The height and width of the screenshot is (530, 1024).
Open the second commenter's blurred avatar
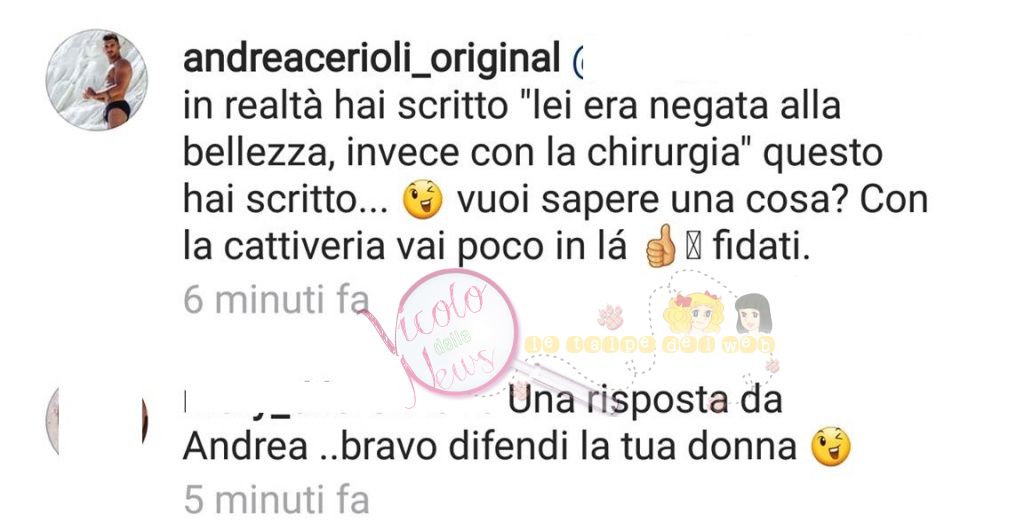97,420
